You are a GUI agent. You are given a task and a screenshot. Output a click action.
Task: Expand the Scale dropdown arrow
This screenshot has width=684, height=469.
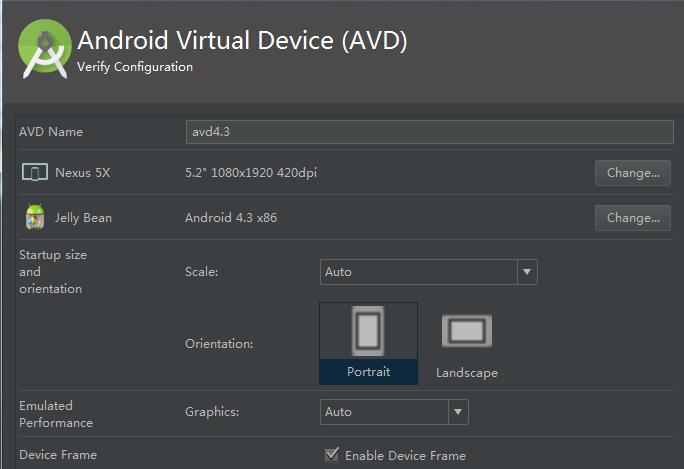(x=527, y=271)
